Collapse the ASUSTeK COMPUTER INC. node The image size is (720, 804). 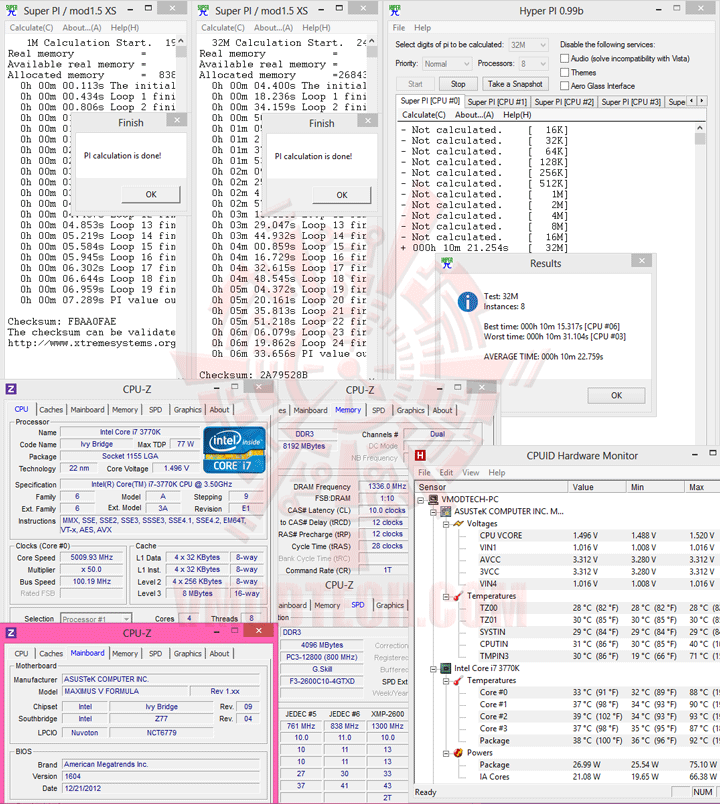(434, 512)
